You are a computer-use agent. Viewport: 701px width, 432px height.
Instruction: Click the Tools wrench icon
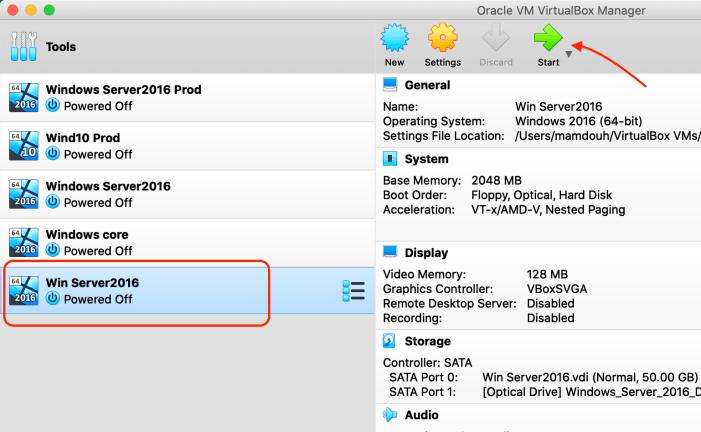click(x=23, y=47)
